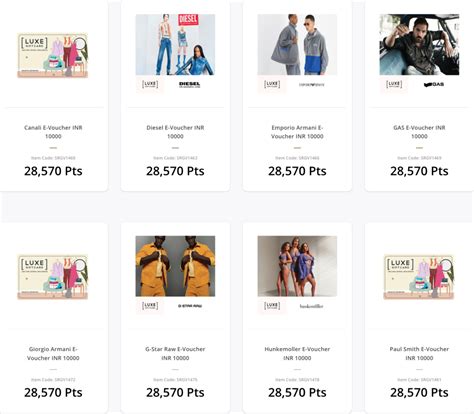The width and height of the screenshot is (474, 414).
Task: Click the Luxe logo on Emporio Armani card
Action: point(272,84)
